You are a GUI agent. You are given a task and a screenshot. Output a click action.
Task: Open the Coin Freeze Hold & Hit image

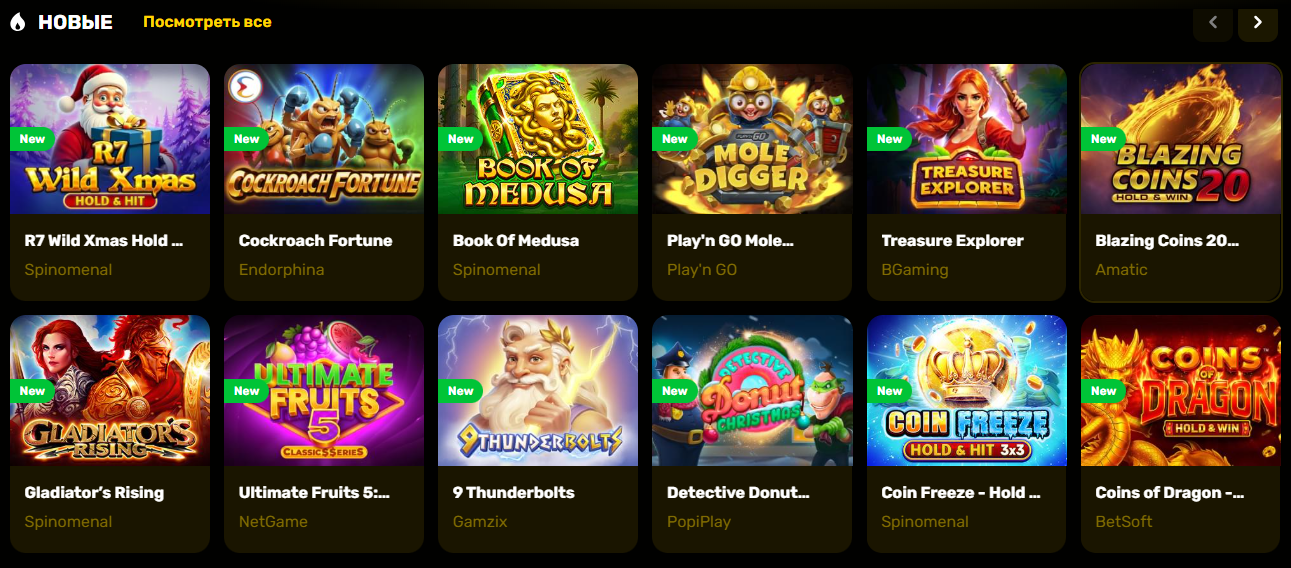(x=967, y=391)
